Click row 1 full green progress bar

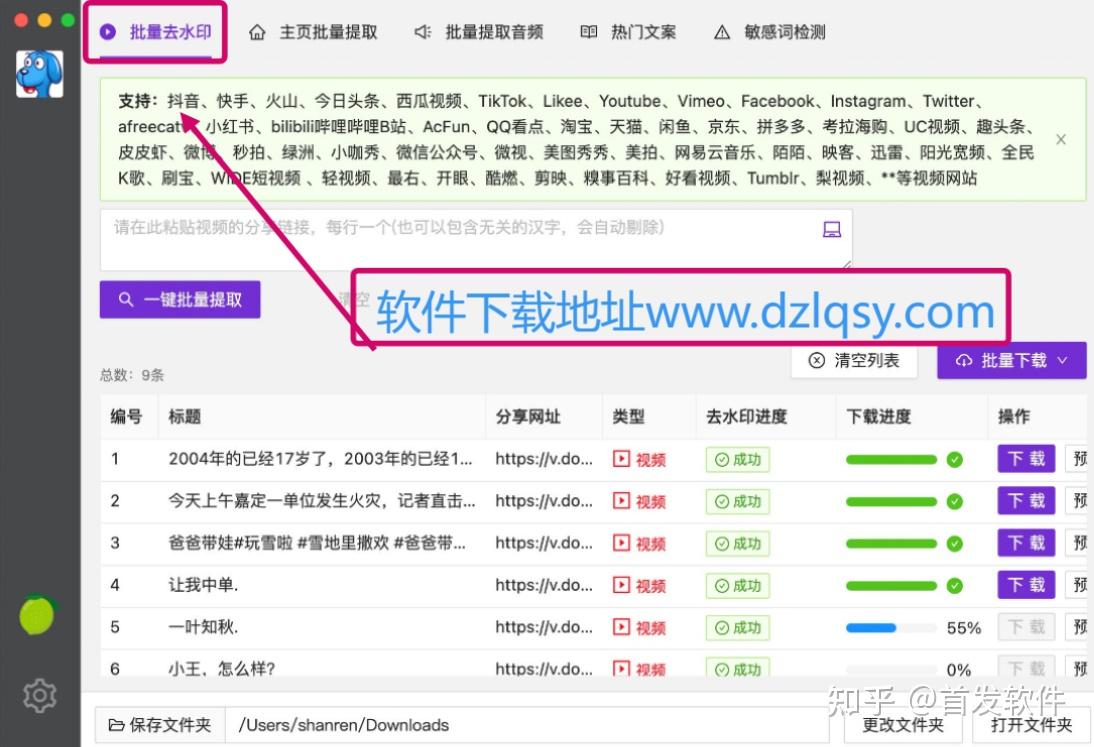click(891, 460)
